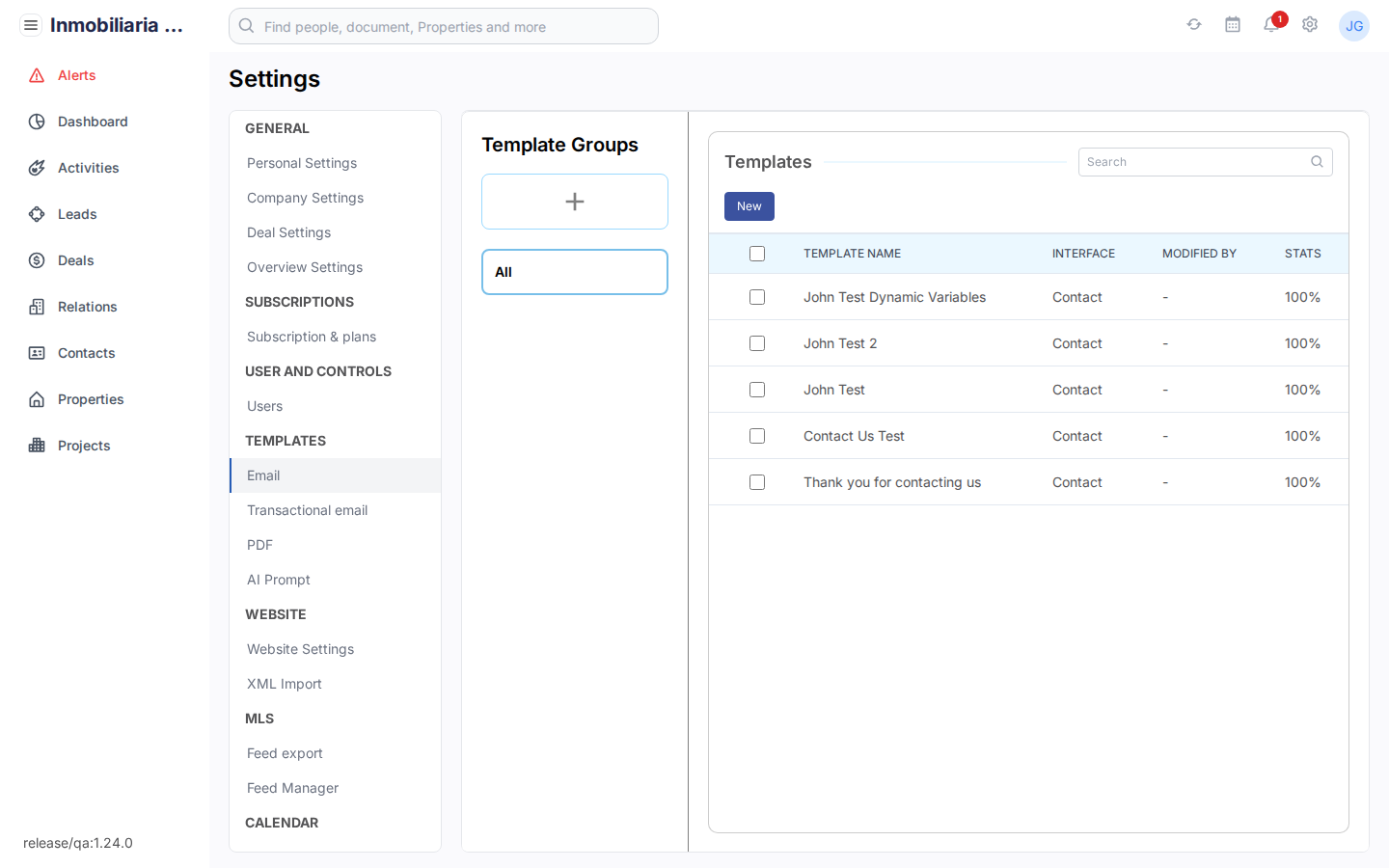Select the Properties house icon
This screenshot has height=868, width=1389.
(x=36, y=399)
